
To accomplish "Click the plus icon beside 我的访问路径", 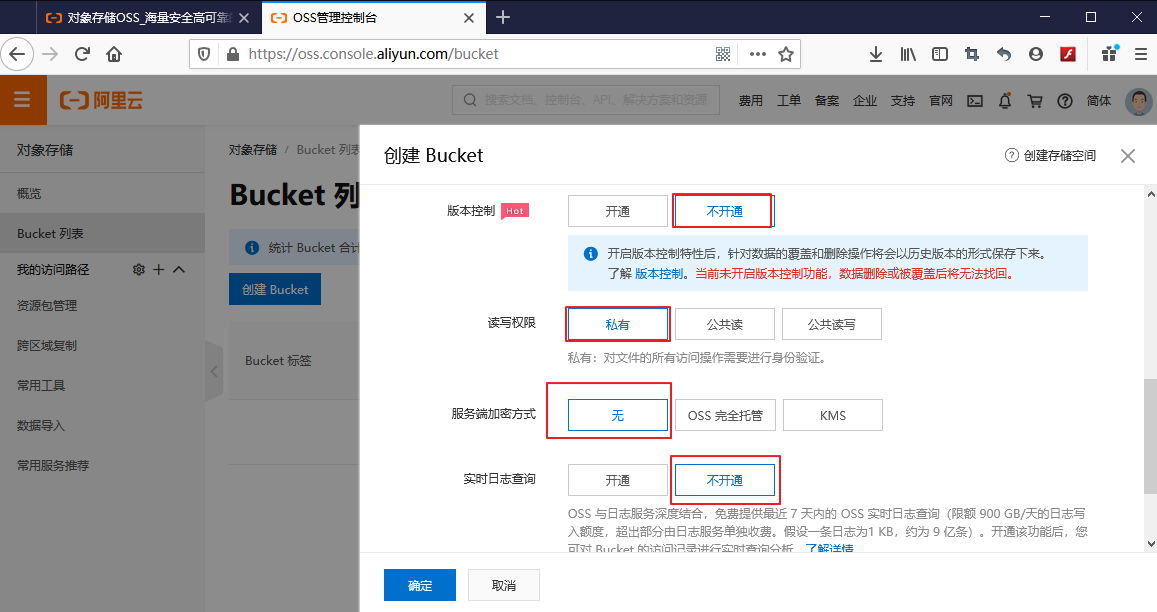I will pyautogui.click(x=159, y=269).
